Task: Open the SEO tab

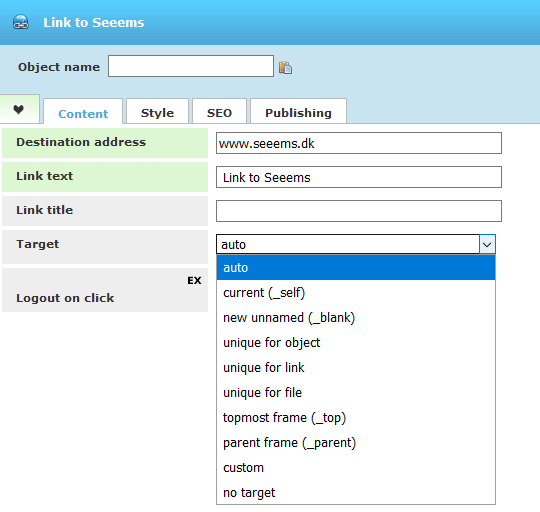Action: tap(219, 112)
